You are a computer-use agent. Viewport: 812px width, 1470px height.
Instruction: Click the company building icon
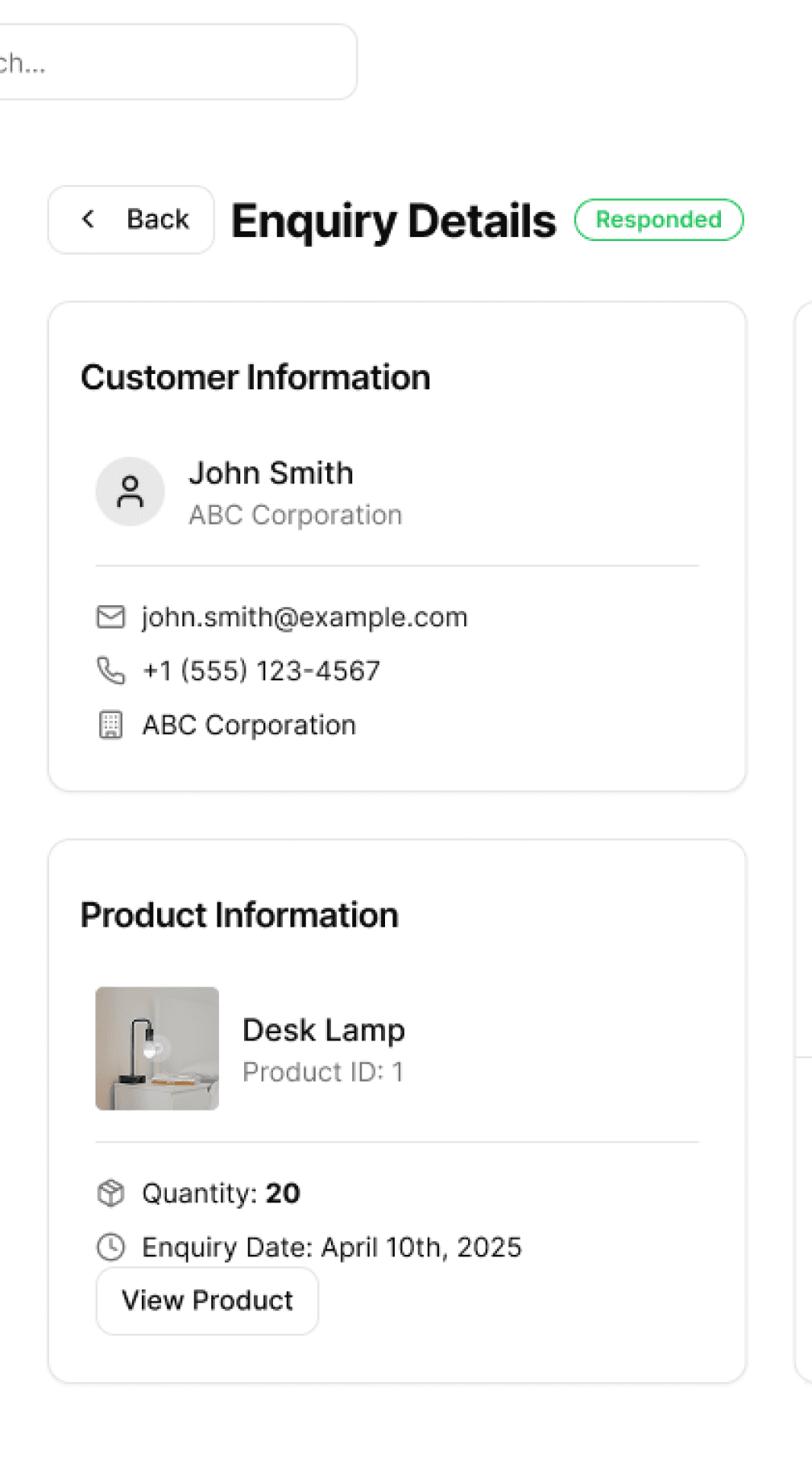[110, 725]
